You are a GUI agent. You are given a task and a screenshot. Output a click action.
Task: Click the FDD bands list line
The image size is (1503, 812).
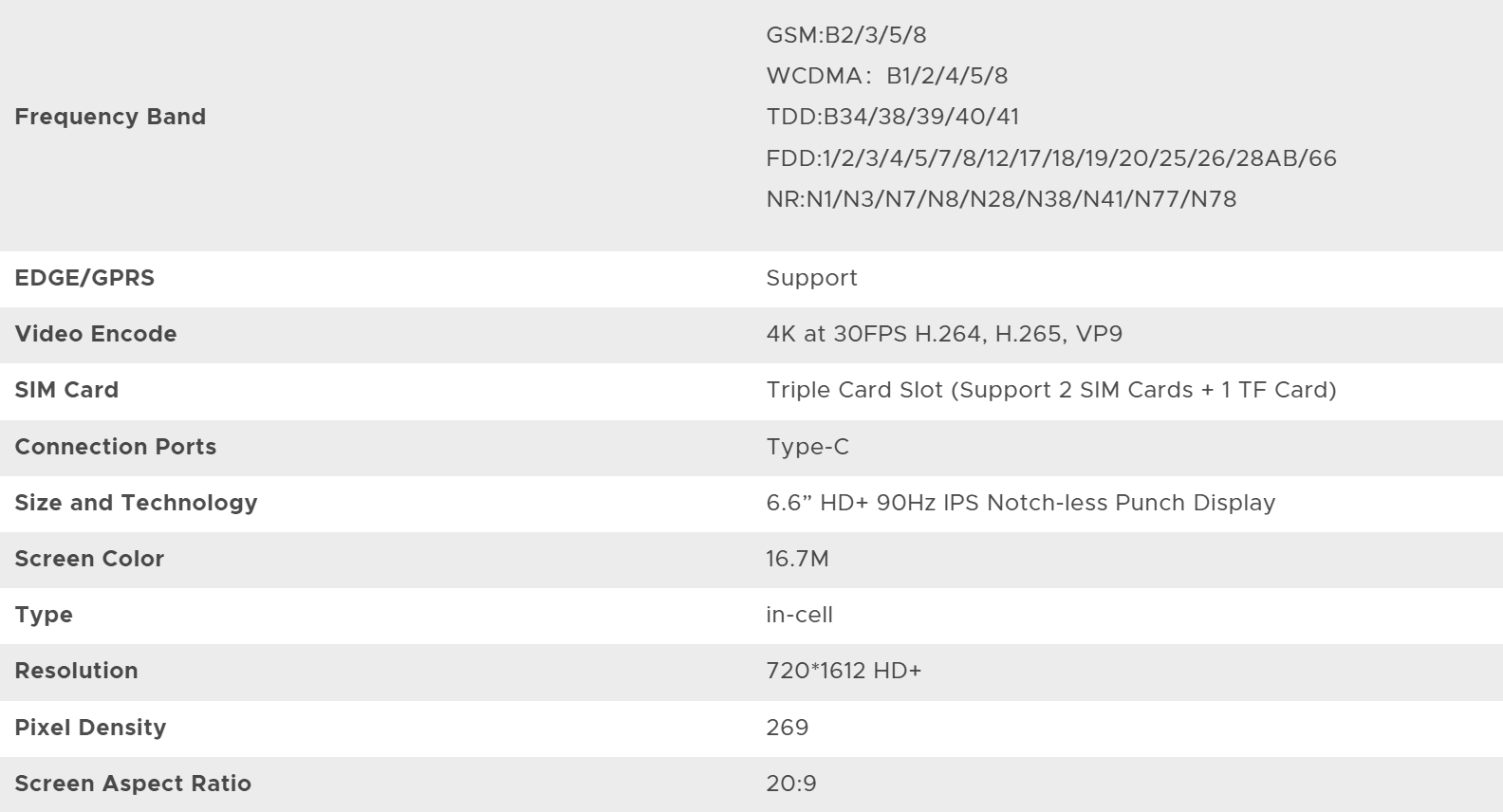coord(1050,158)
